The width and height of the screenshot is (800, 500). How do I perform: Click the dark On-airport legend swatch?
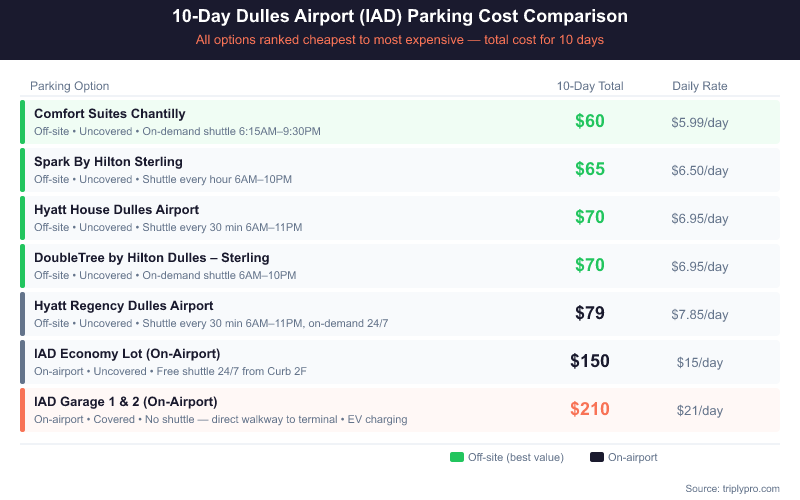(596, 457)
